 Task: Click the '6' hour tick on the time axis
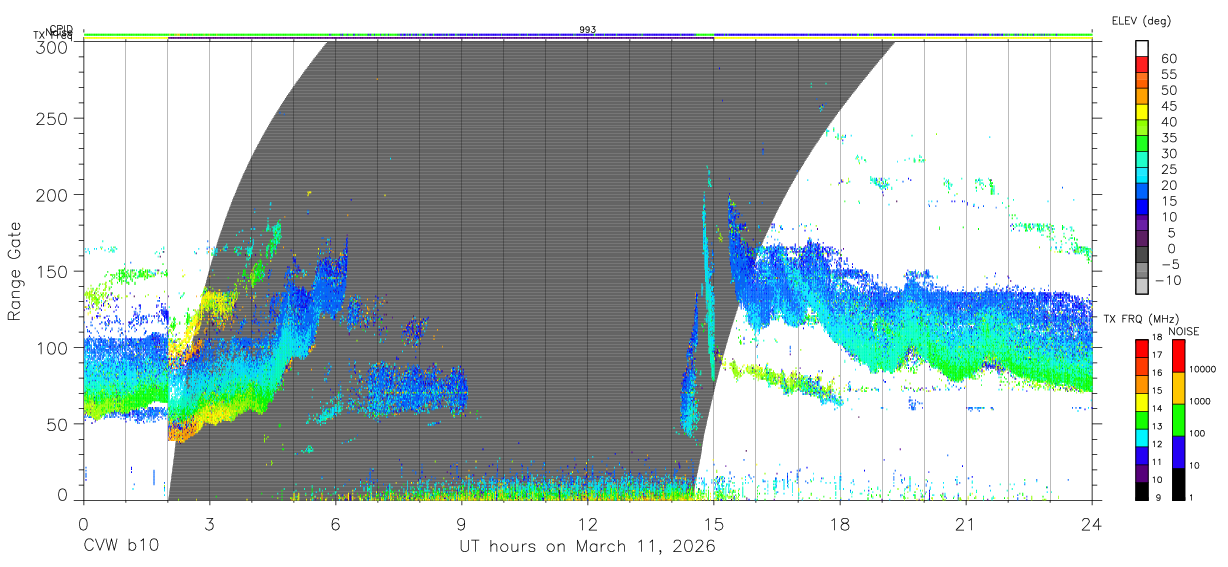[x=335, y=522]
